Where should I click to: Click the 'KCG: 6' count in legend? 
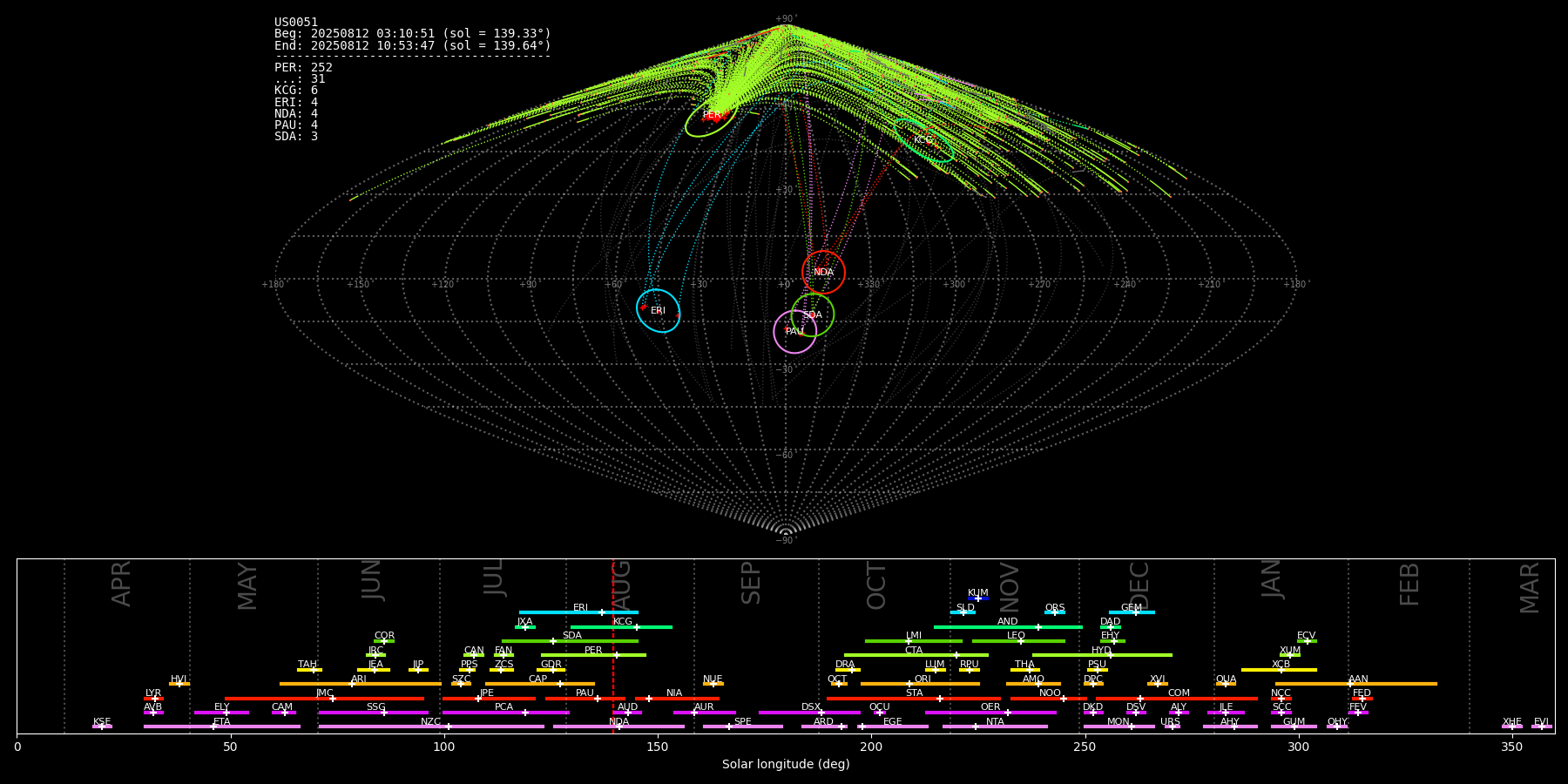(x=296, y=90)
